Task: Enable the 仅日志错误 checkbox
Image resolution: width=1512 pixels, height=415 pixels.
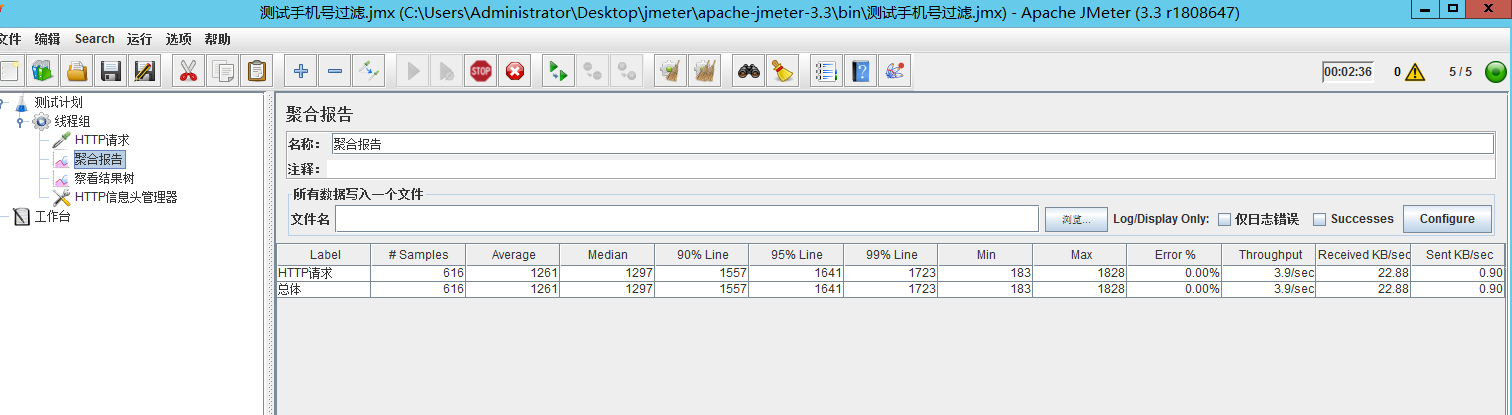Action: (x=1224, y=219)
